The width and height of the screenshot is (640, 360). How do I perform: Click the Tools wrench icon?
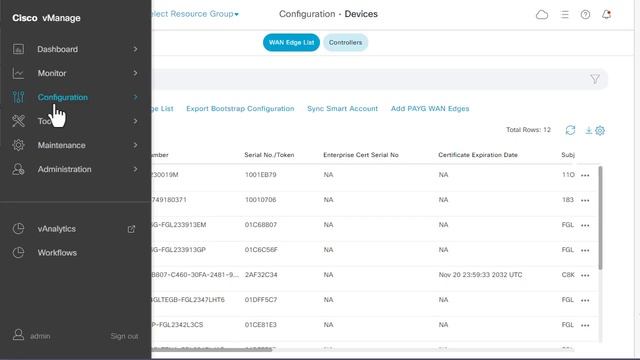pos(18,121)
